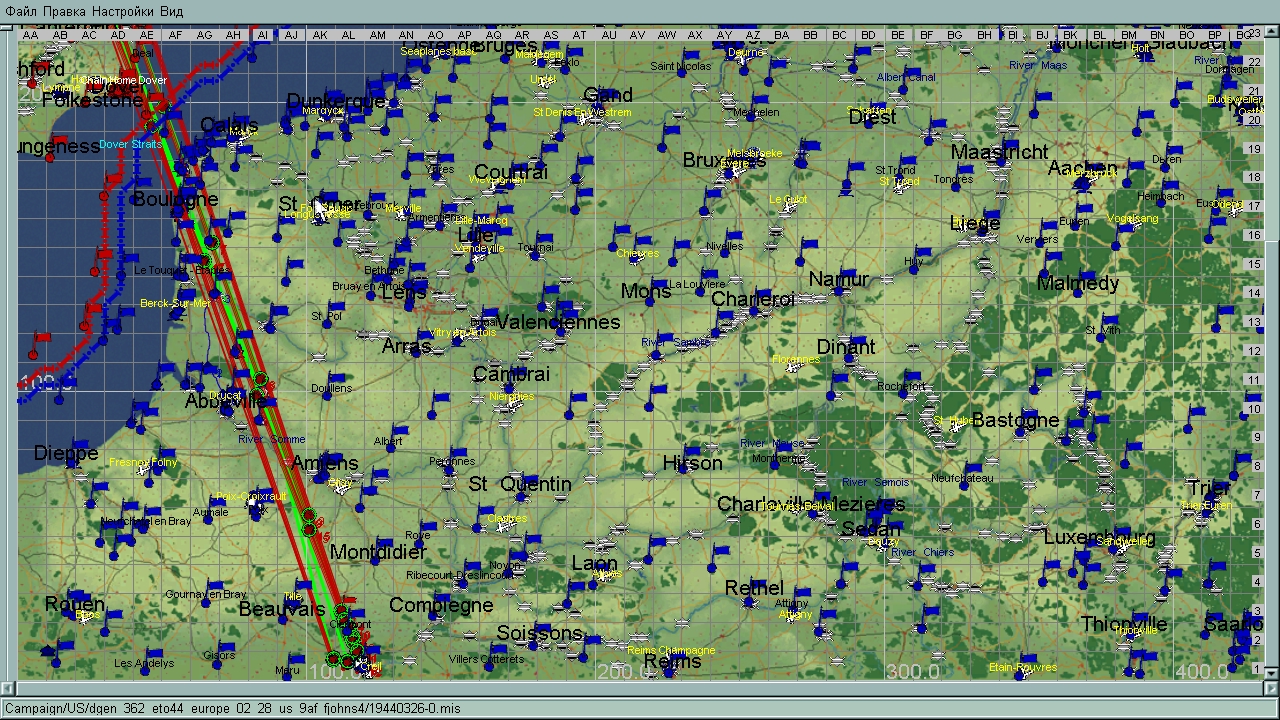Click the blue flag at Roye
The image size is (1280, 720).
(x=431, y=526)
